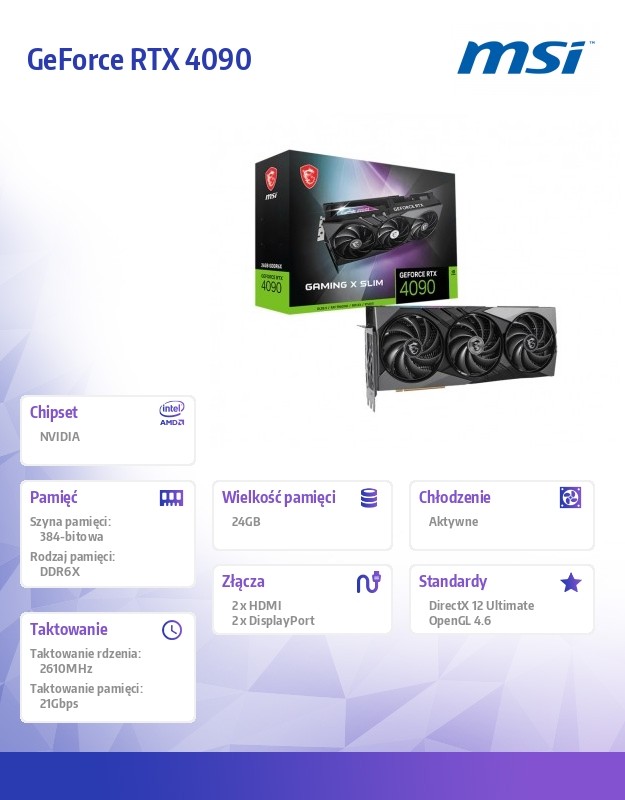Viewport: 625px width, 800px height.
Task: Click the Złącza card heading
Action: click(x=243, y=582)
